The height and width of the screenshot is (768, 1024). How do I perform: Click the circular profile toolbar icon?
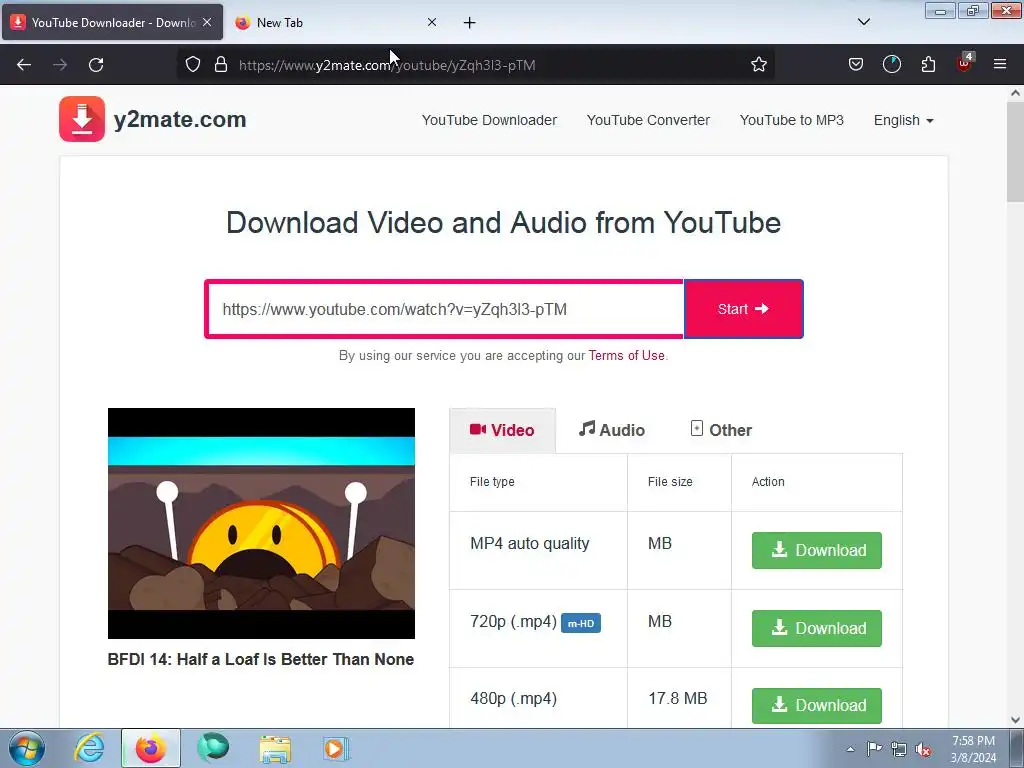click(x=891, y=65)
